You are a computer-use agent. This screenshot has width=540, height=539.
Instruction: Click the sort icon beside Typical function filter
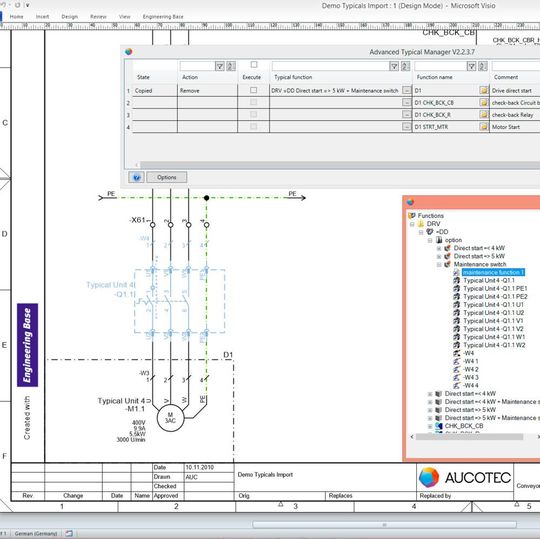[x=405, y=66]
